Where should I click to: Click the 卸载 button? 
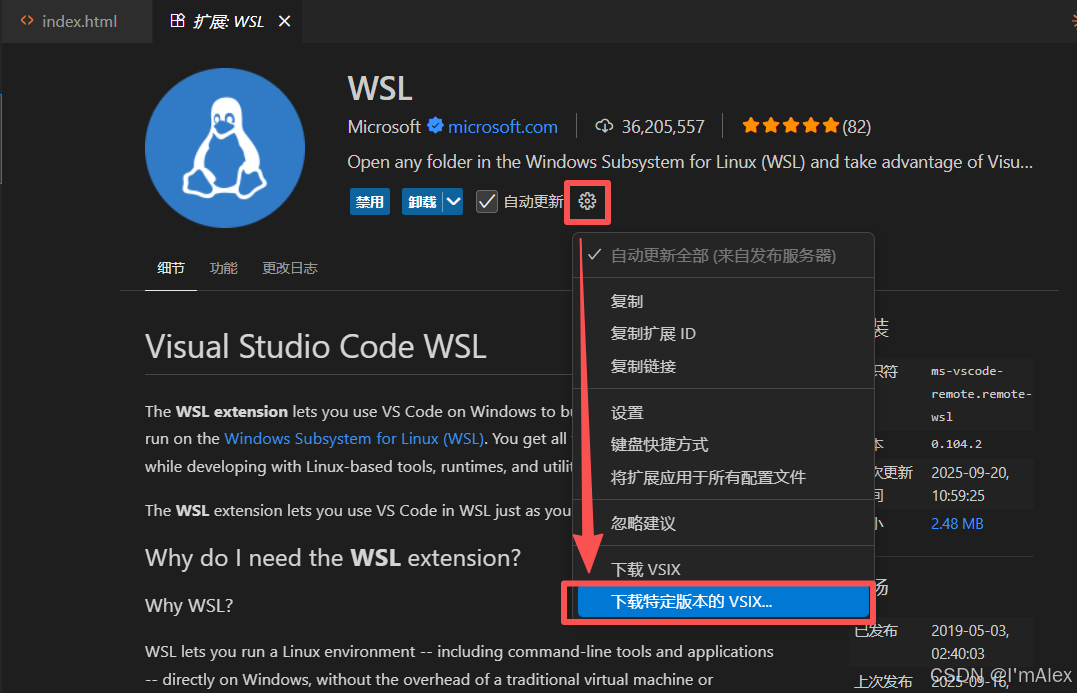[422, 202]
